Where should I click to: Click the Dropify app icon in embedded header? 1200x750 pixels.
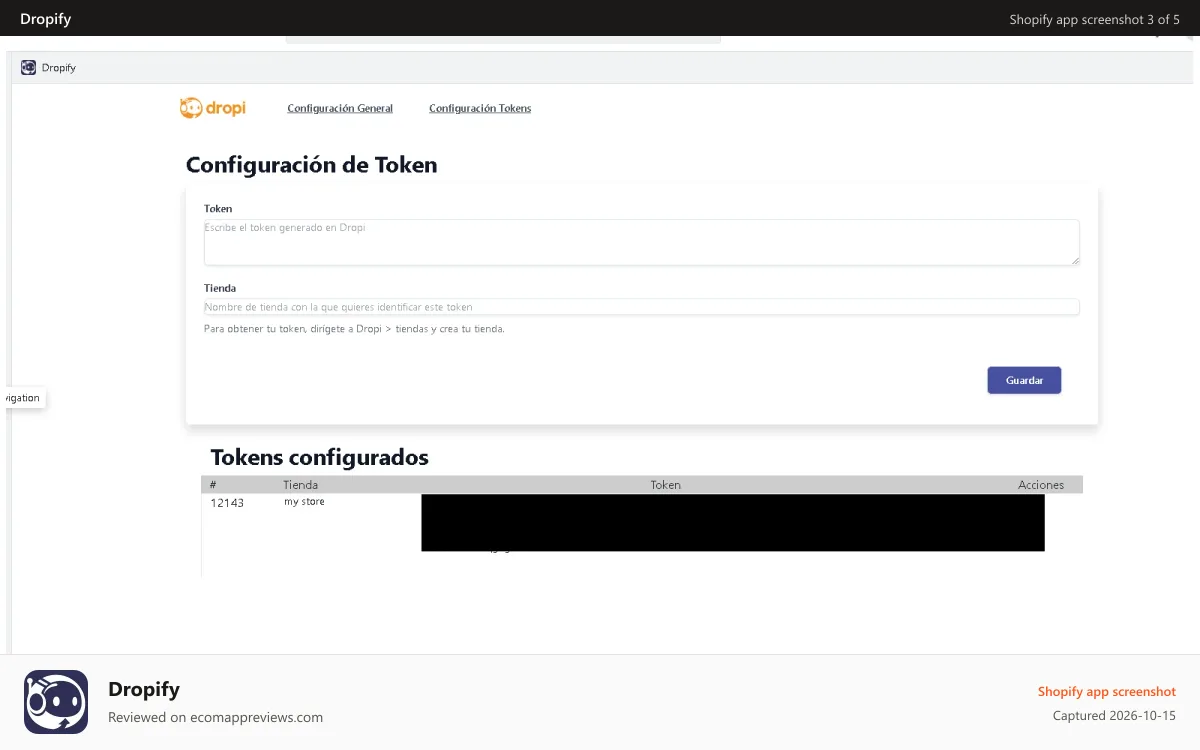[x=28, y=68]
